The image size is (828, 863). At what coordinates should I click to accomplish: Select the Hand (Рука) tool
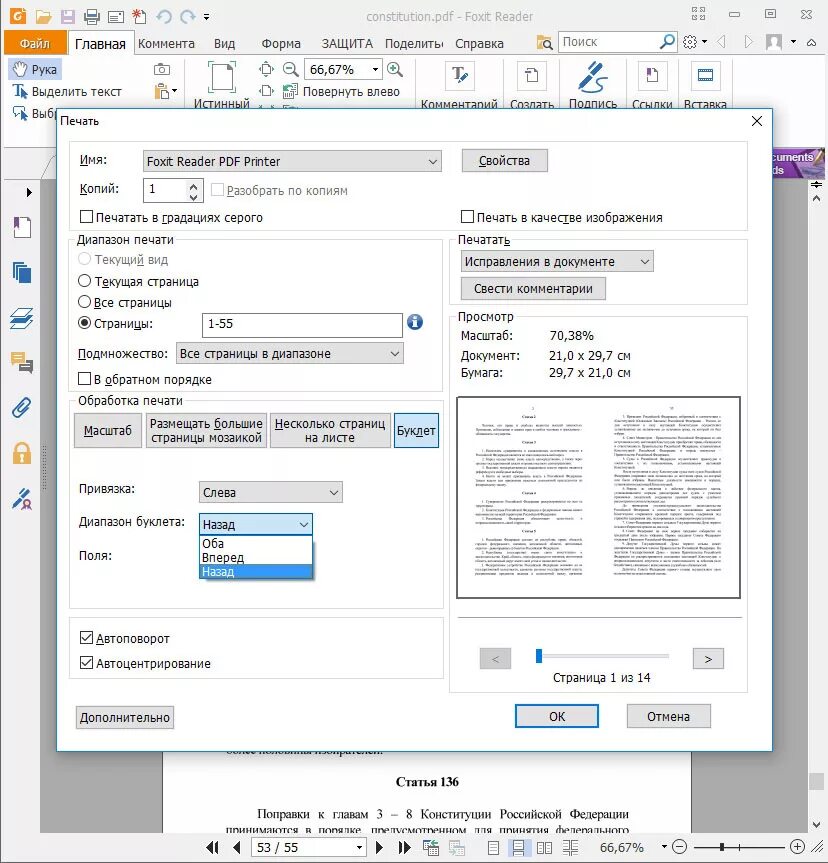click(x=35, y=69)
